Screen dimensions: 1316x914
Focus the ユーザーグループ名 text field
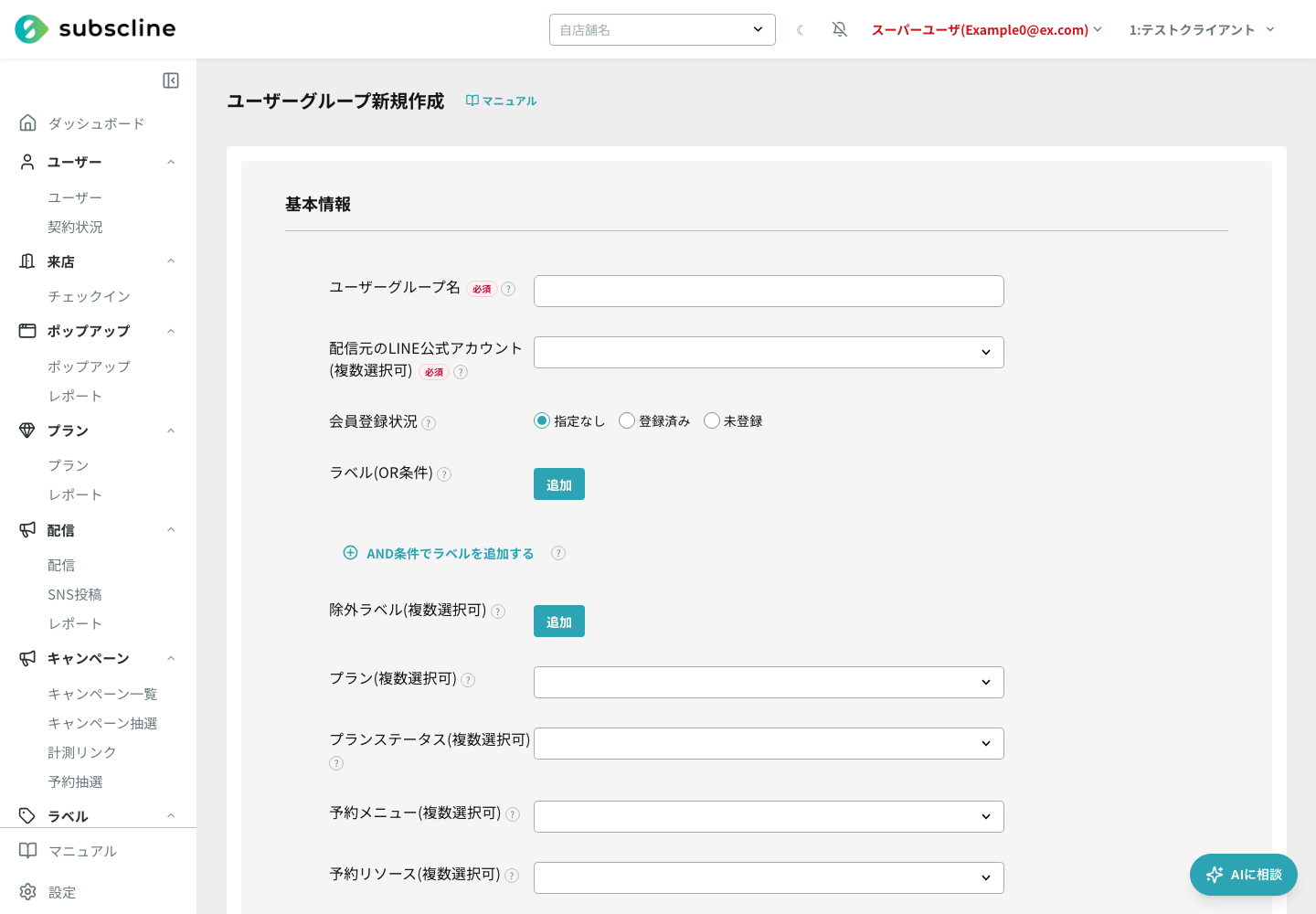769,292
